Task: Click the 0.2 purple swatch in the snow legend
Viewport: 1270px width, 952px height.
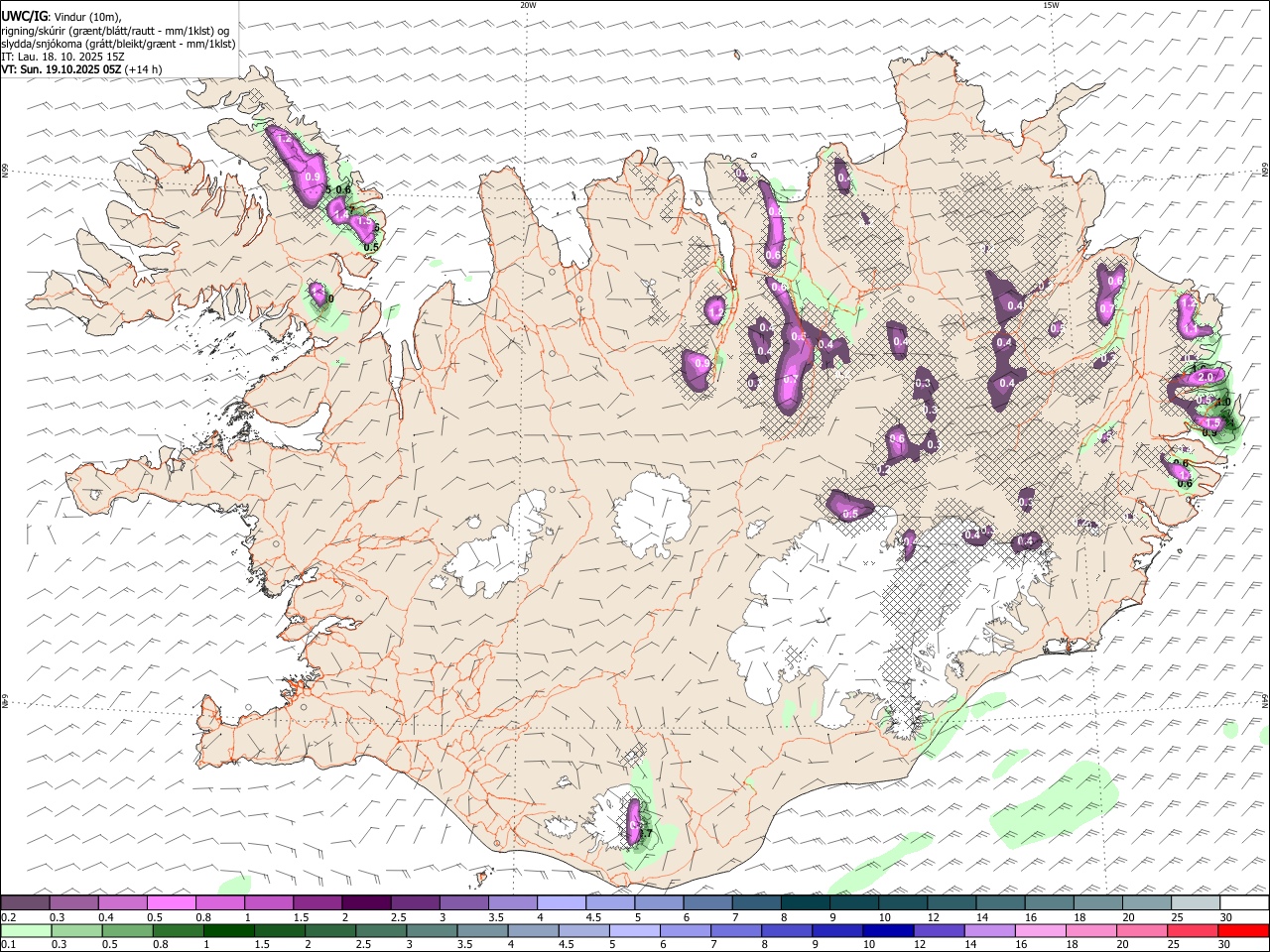Action: pos(25,903)
